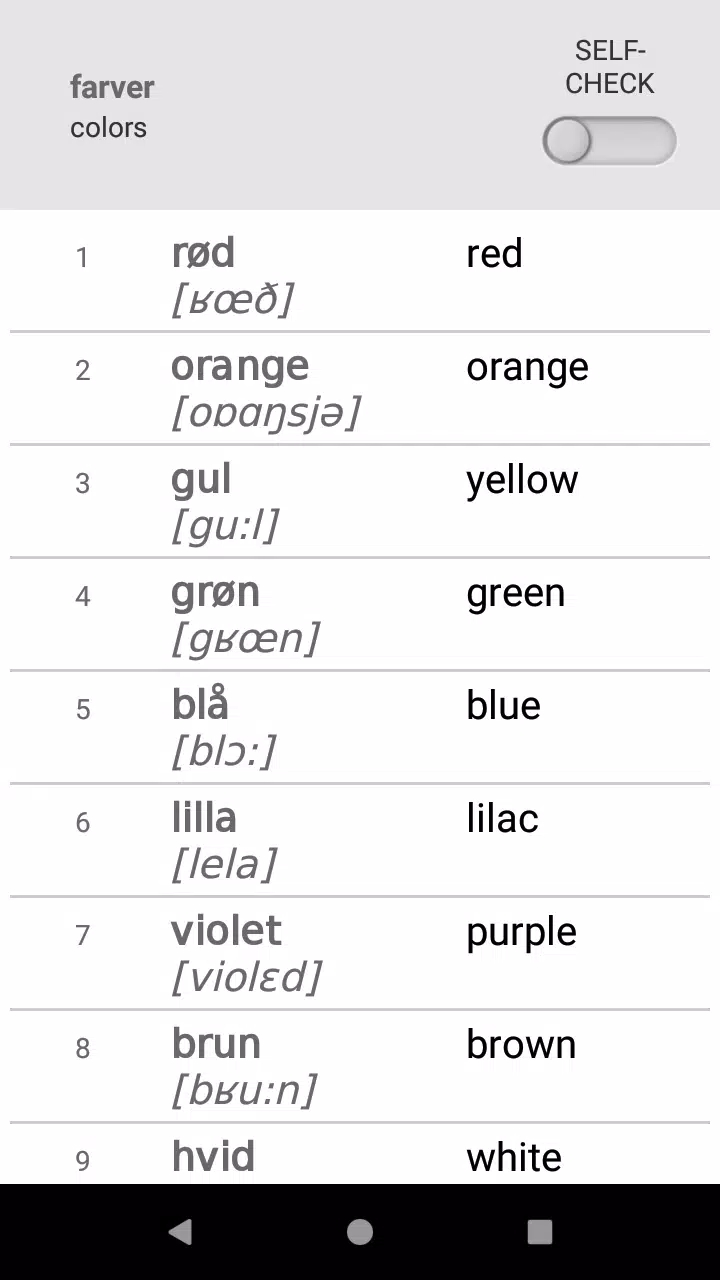Tap the Android back navigation icon
Viewport: 720px width, 1280px height.
(180, 1232)
